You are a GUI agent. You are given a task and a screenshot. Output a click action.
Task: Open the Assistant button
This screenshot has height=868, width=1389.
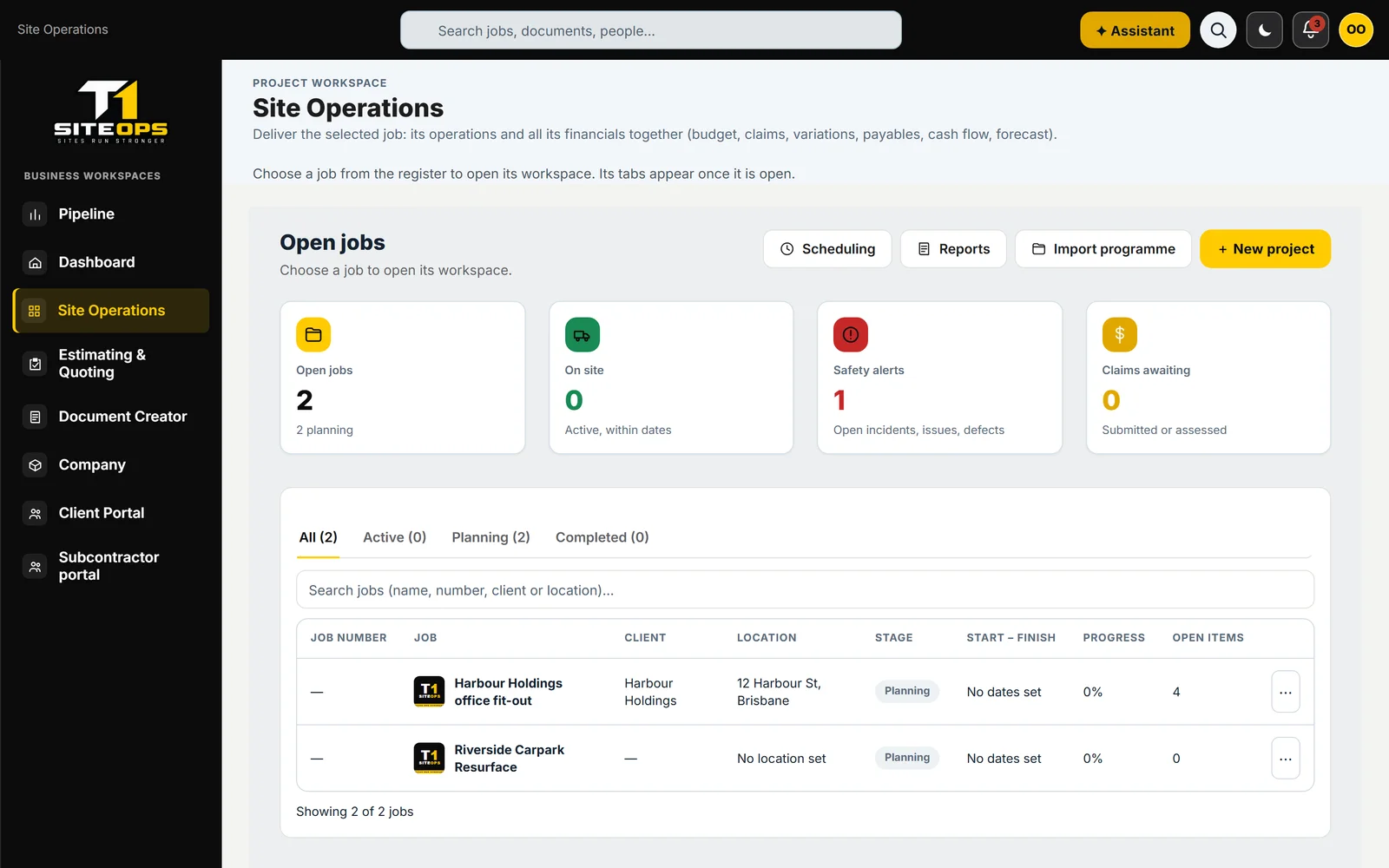pyautogui.click(x=1136, y=30)
